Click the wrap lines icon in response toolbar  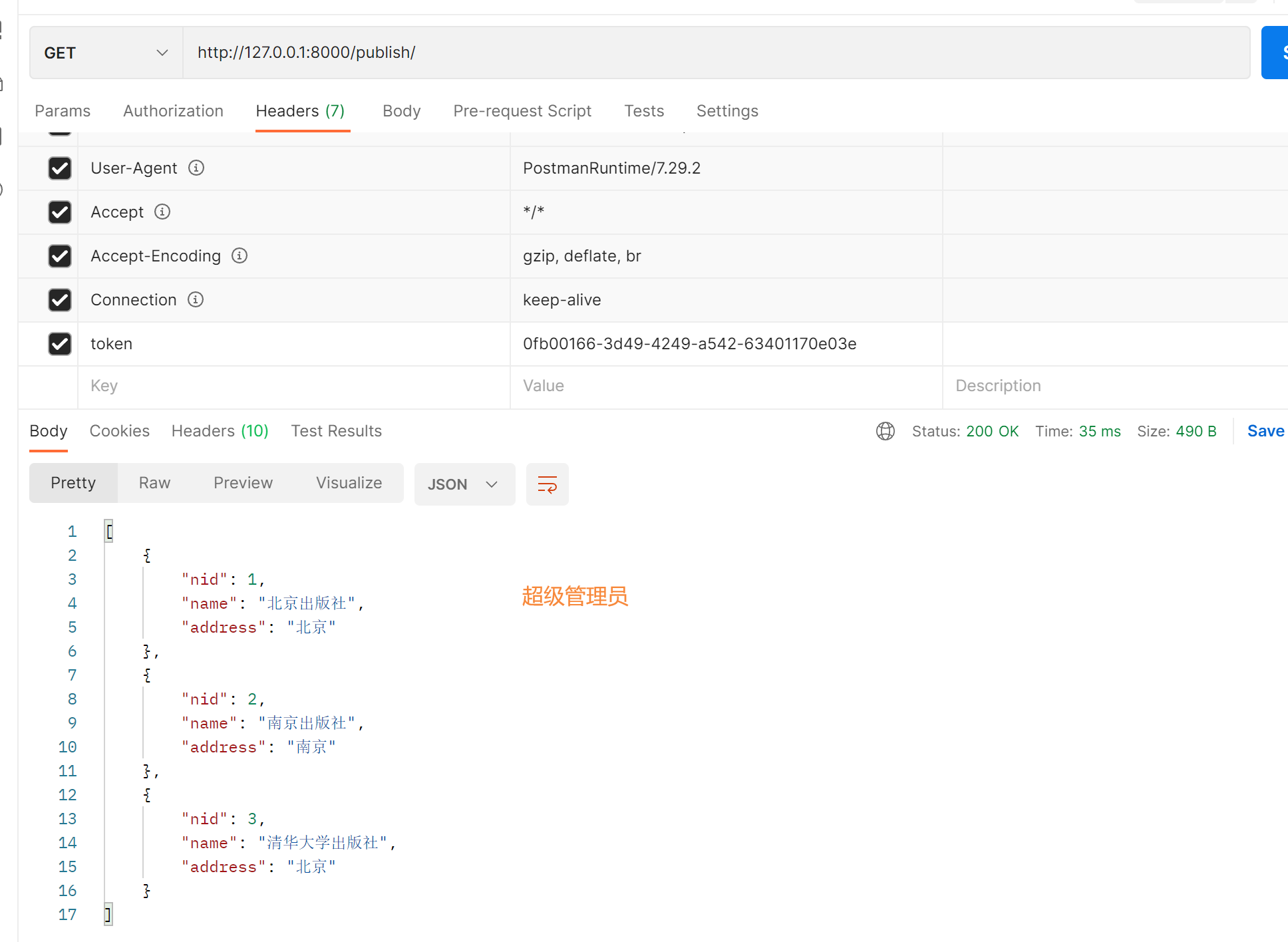(547, 484)
